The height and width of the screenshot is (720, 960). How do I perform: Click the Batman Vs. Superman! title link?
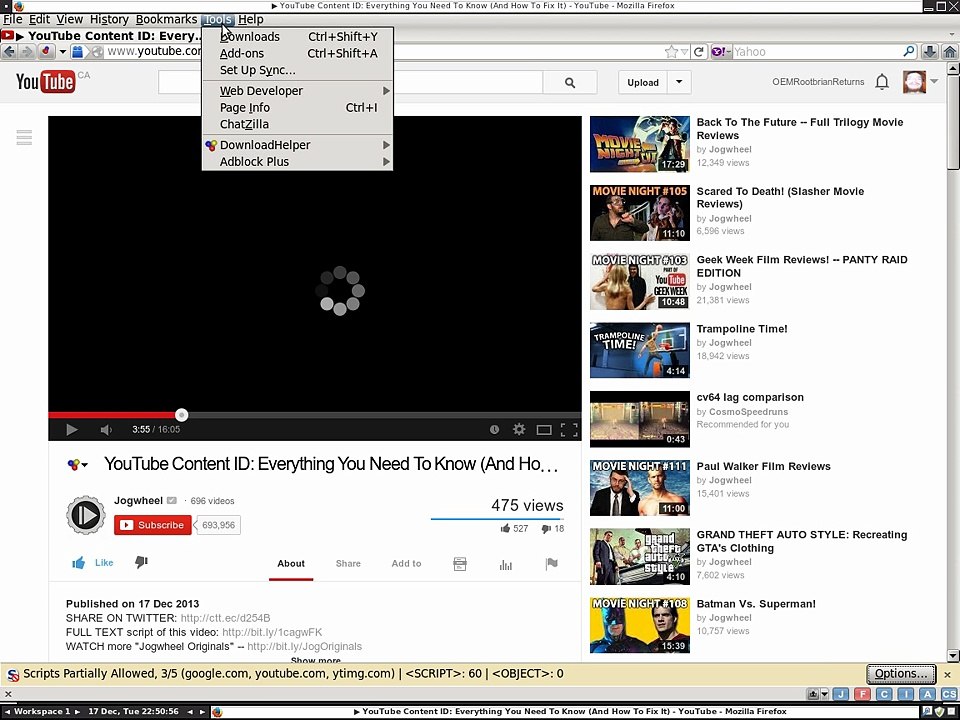click(x=756, y=604)
